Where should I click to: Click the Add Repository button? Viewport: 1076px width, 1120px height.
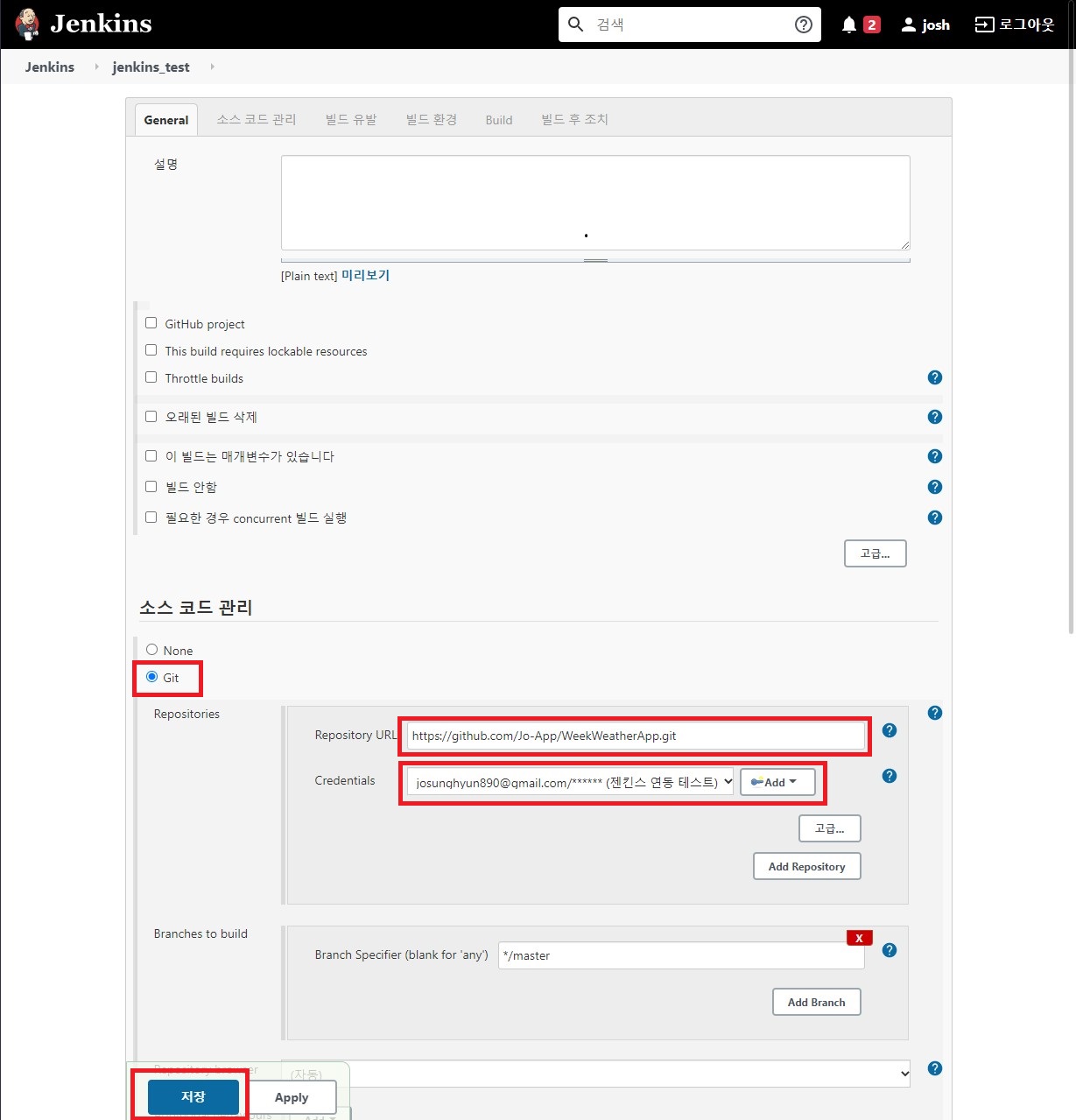click(x=807, y=866)
